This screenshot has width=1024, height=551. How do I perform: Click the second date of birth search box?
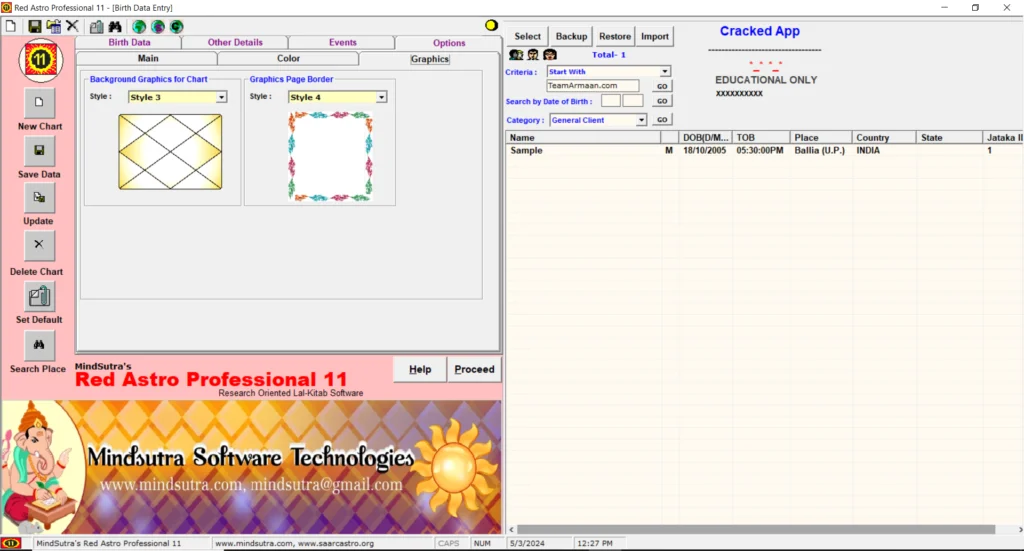633,101
